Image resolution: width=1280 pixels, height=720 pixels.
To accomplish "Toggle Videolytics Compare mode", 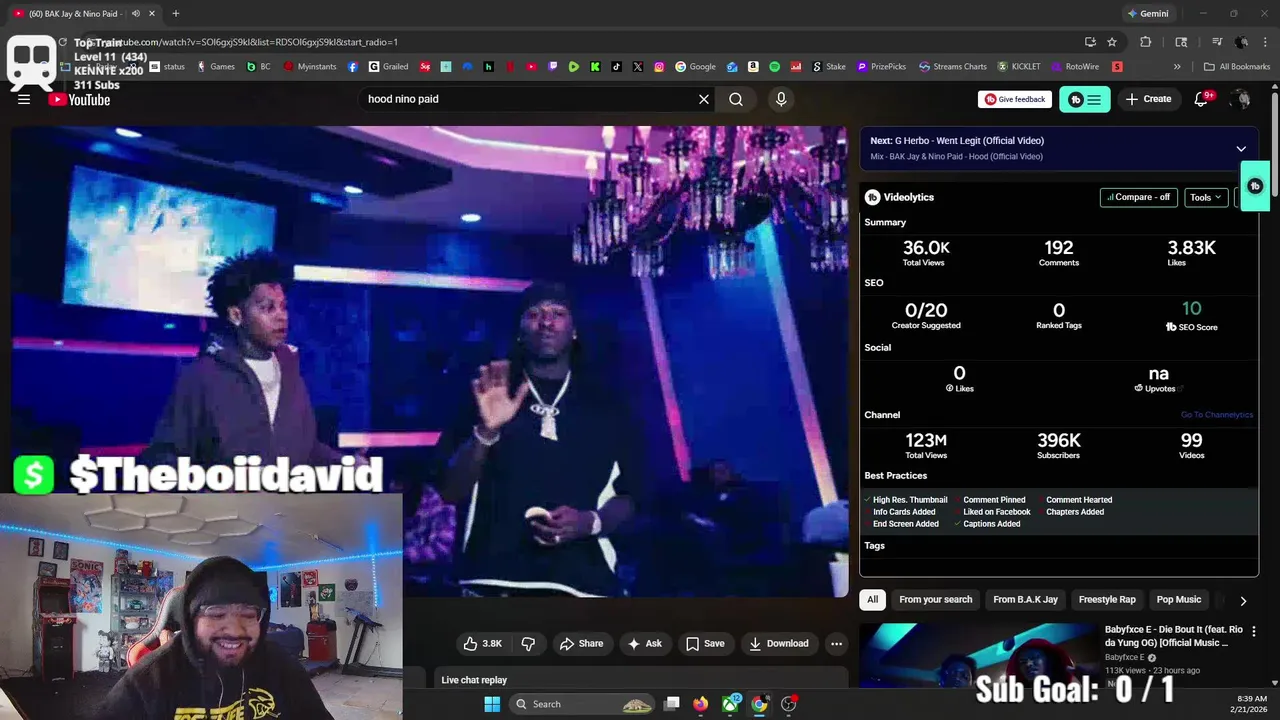I will pos(1138,197).
